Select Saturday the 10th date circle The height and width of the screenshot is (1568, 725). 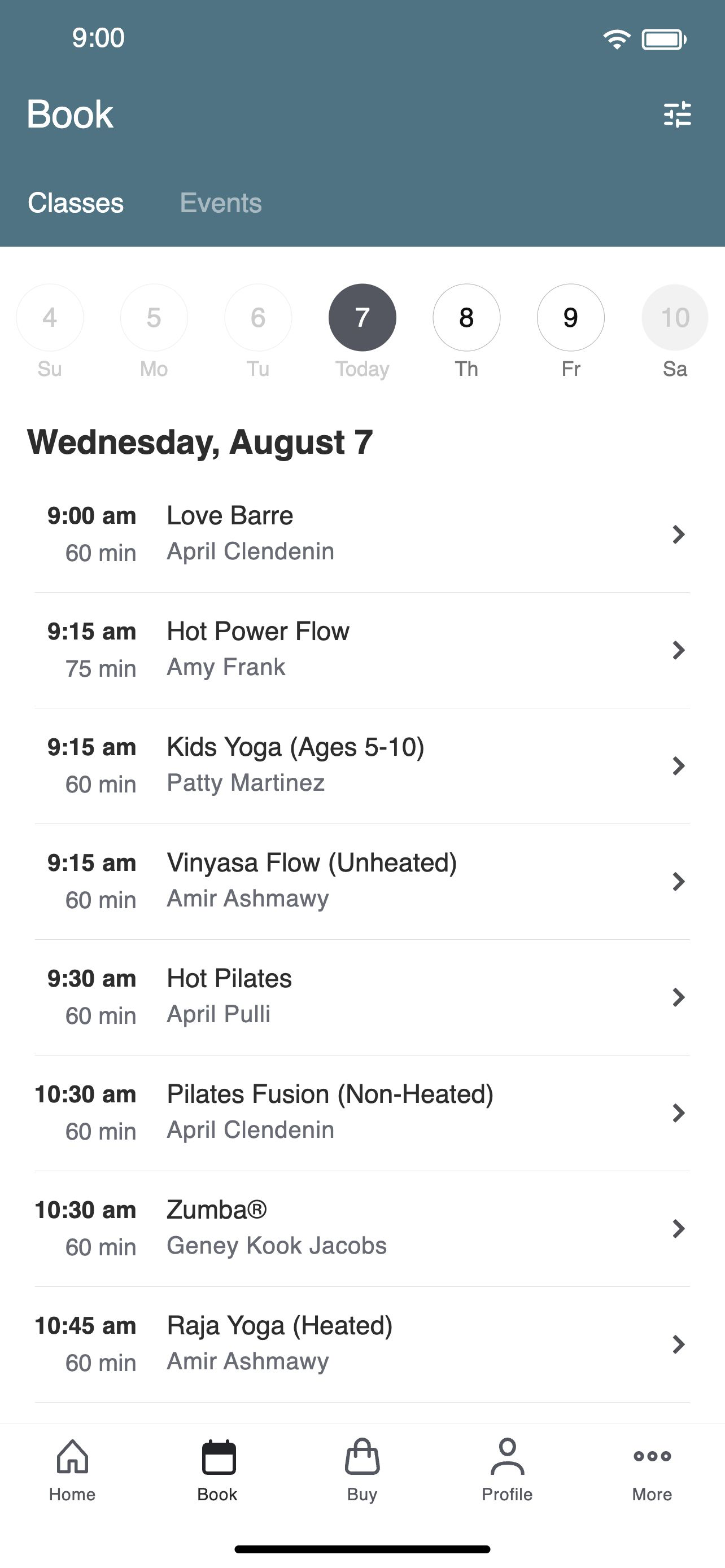(675, 317)
